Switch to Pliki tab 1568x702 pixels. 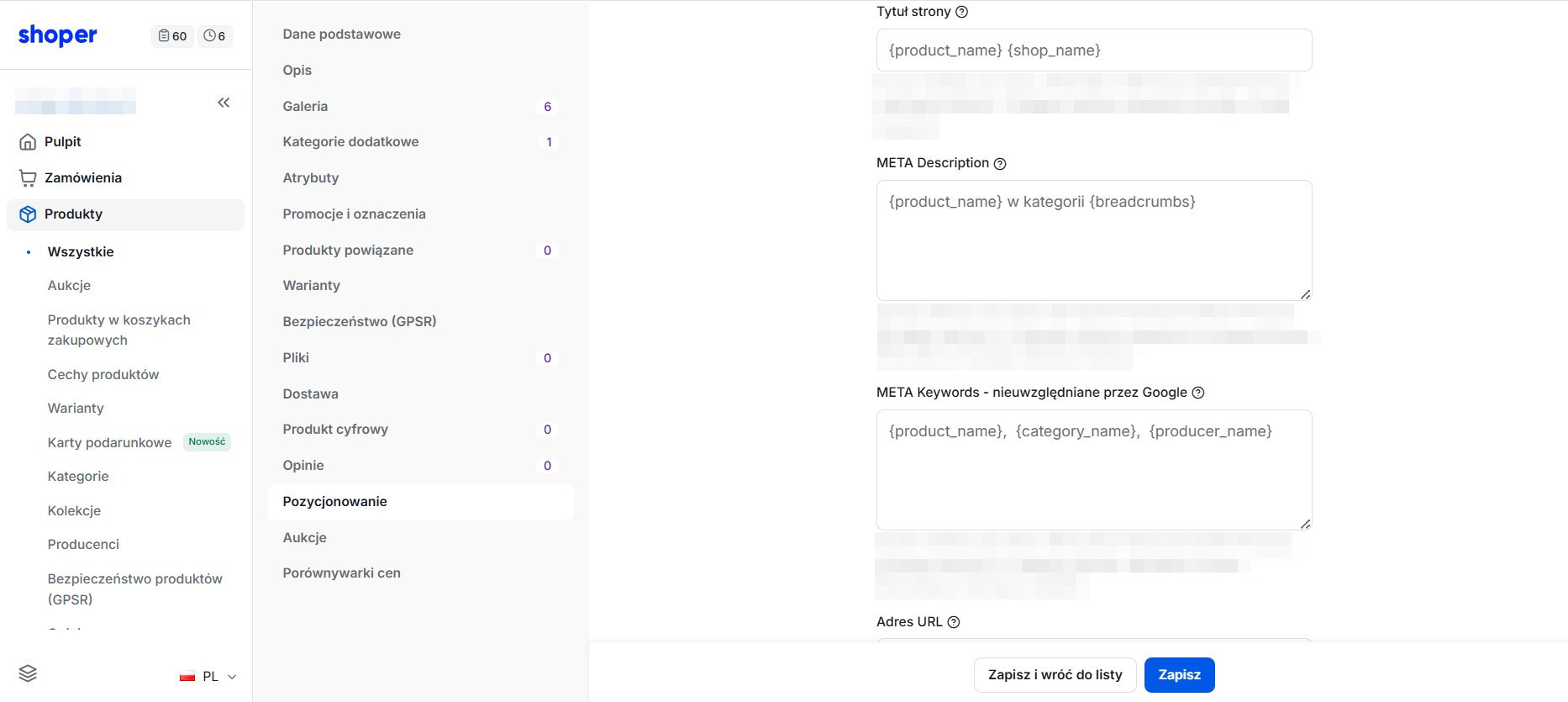coord(420,358)
